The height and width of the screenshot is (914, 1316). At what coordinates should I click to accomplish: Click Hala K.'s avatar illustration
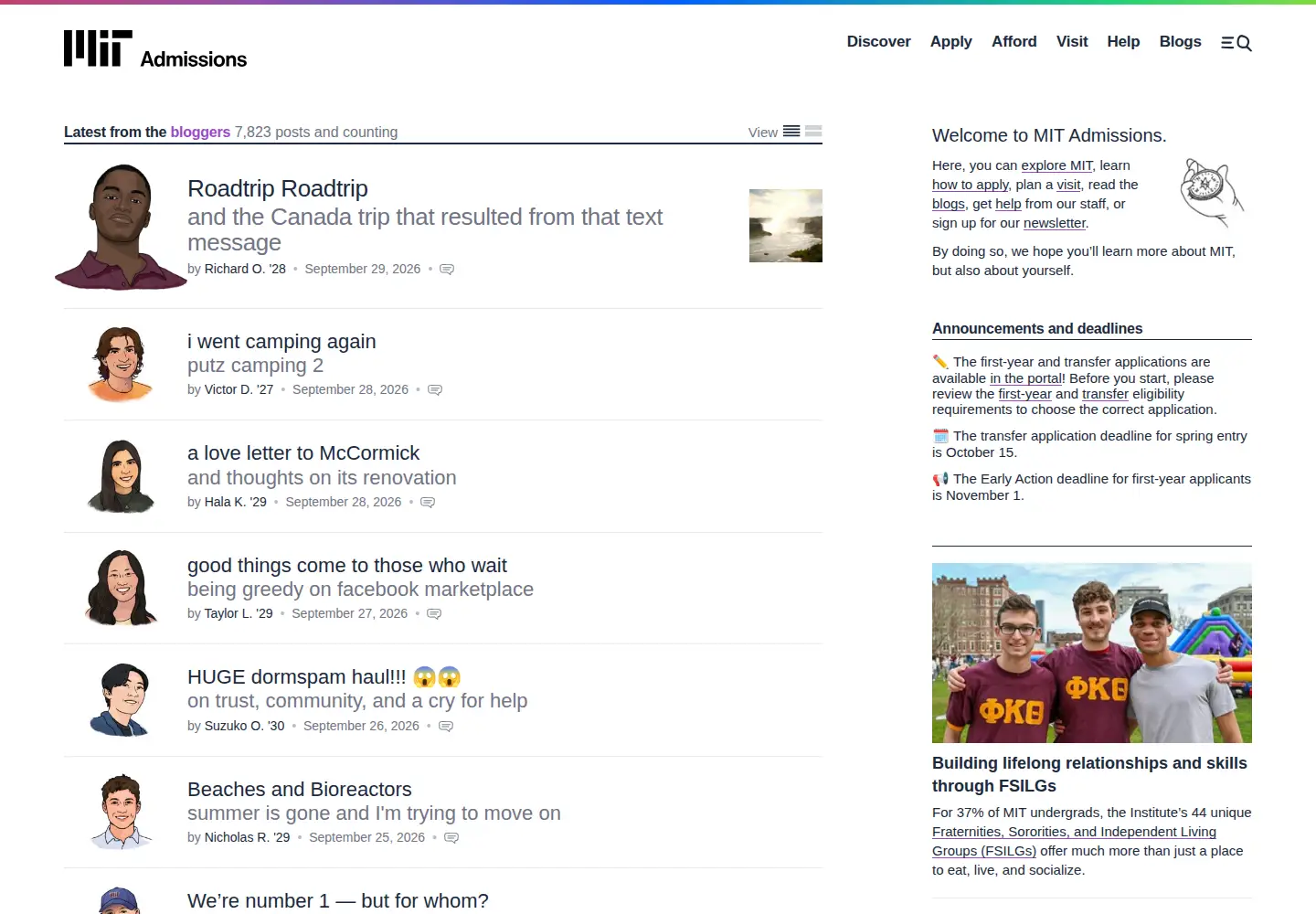coord(121,476)
